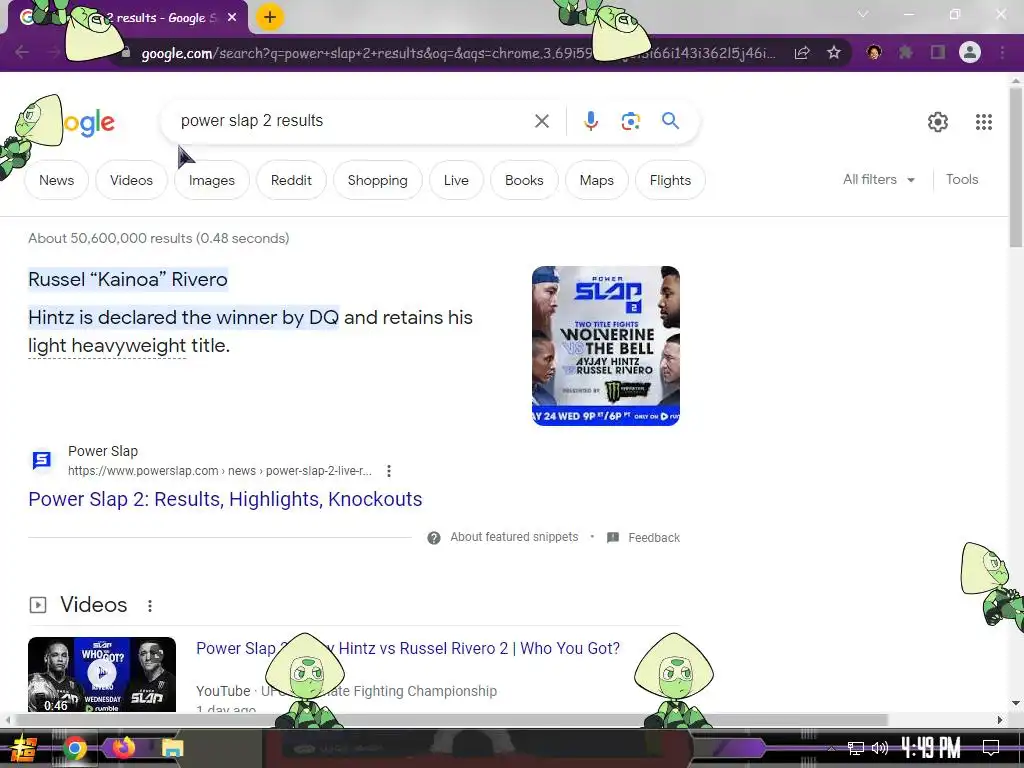
Task: Open the network tray icon
Action: [856, 748]
